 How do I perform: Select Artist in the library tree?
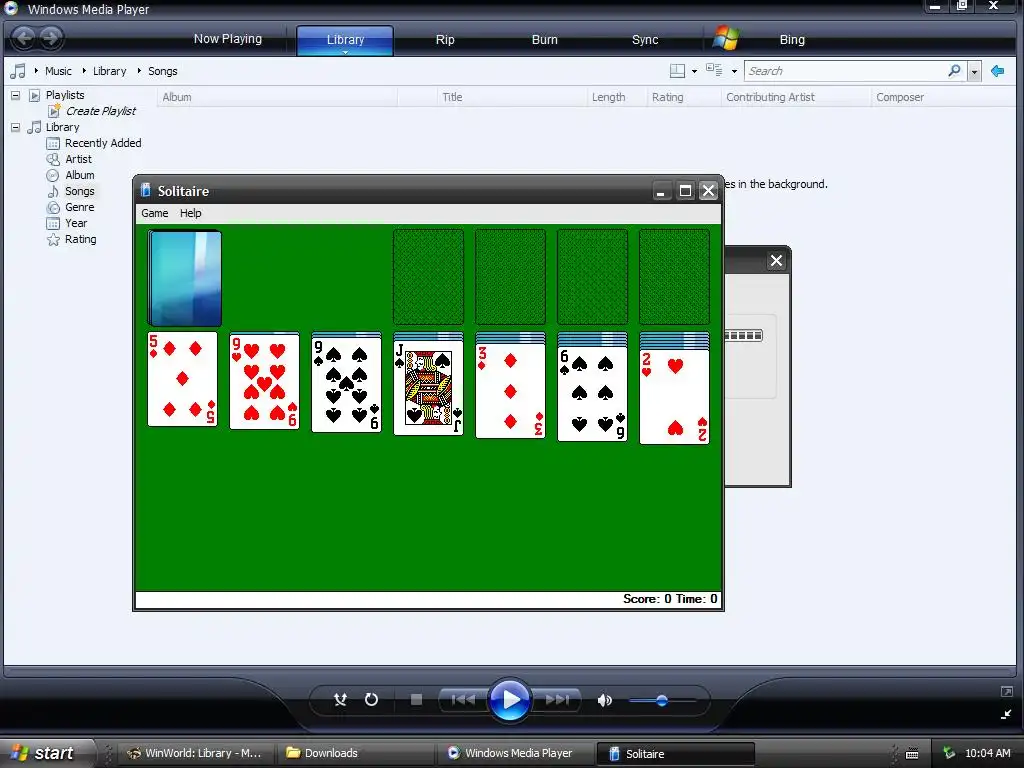(78, 159)
